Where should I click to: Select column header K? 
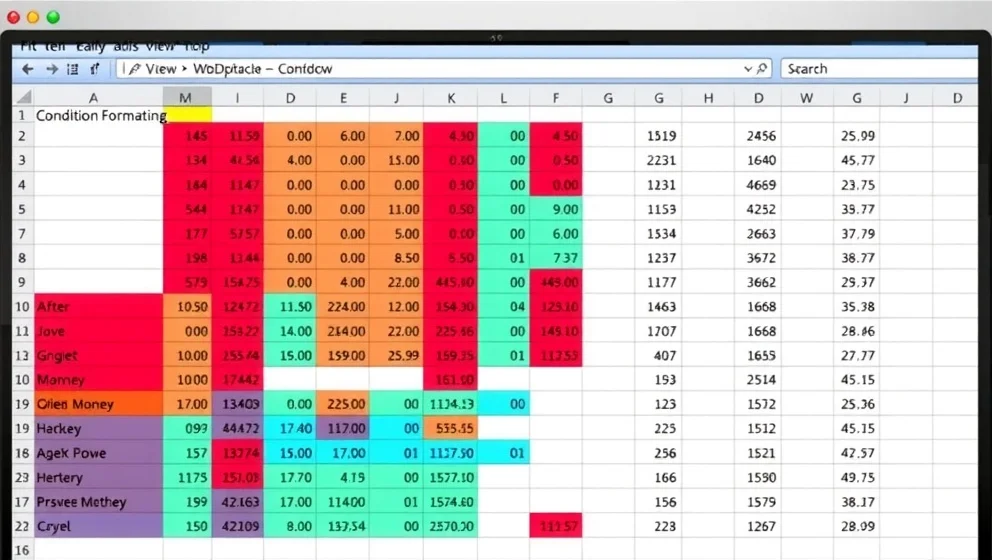(x=451, y=98)
